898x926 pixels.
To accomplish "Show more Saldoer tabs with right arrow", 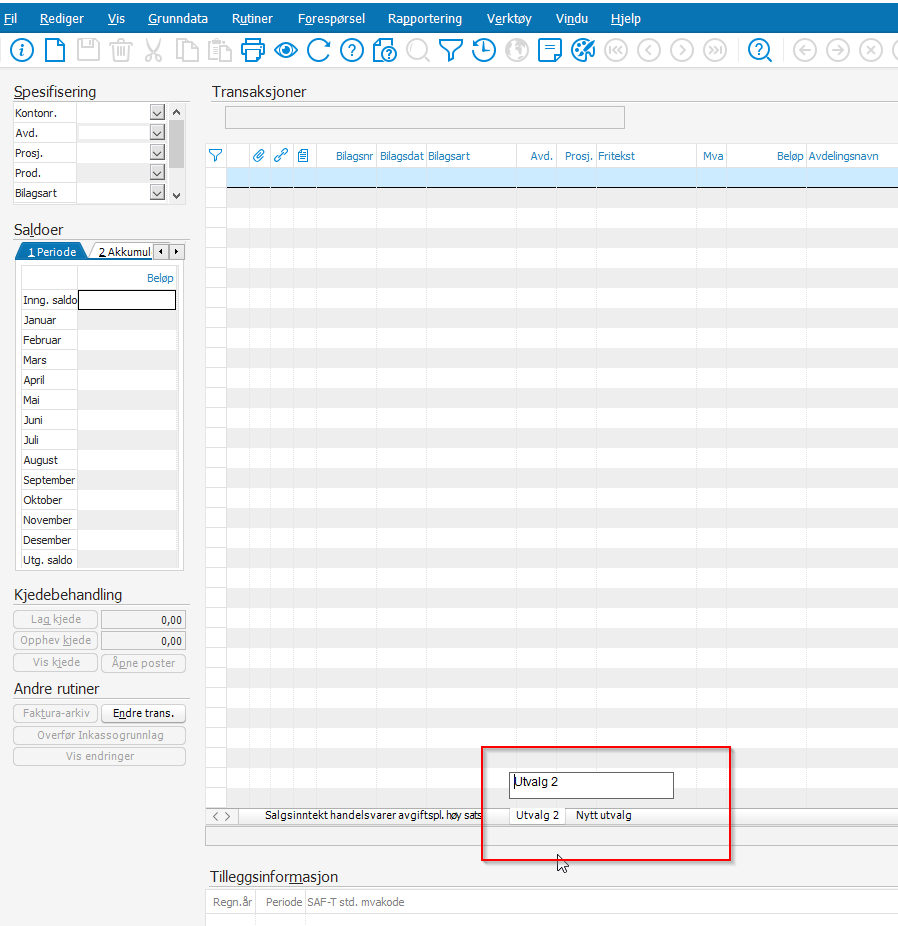I will tap(176, 252).
